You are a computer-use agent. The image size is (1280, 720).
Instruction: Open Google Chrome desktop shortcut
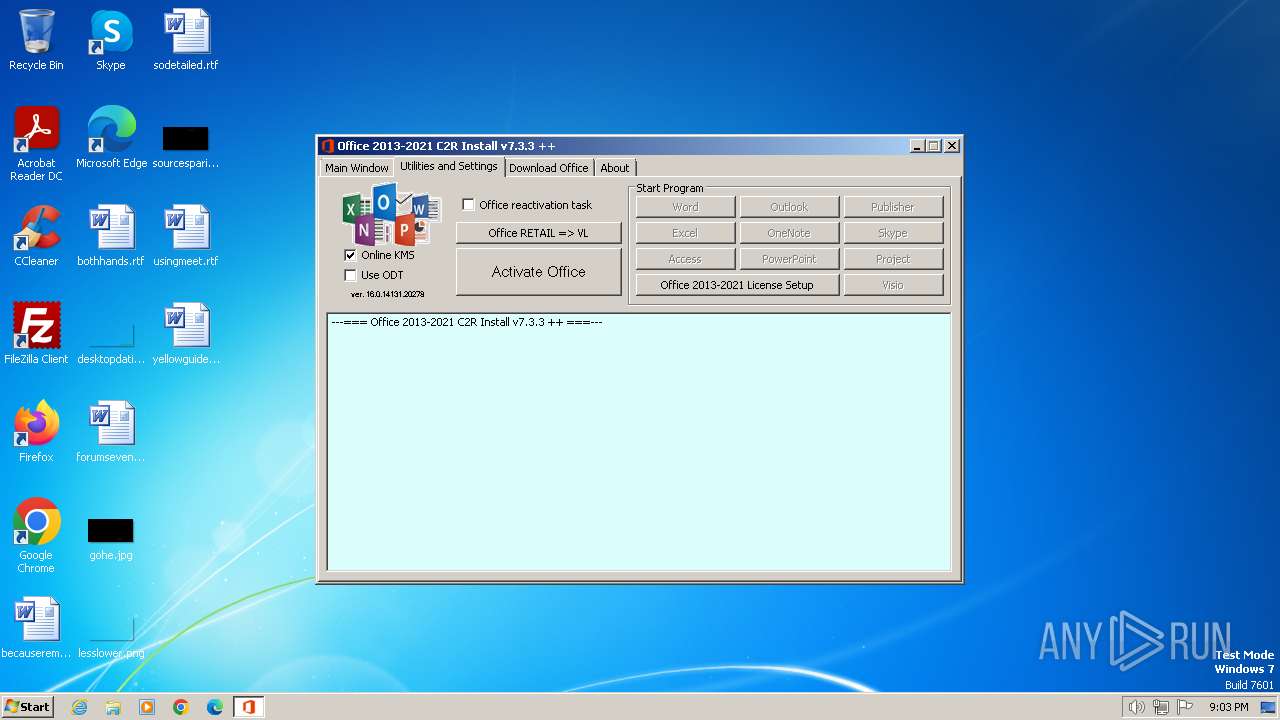pos(36,535)
